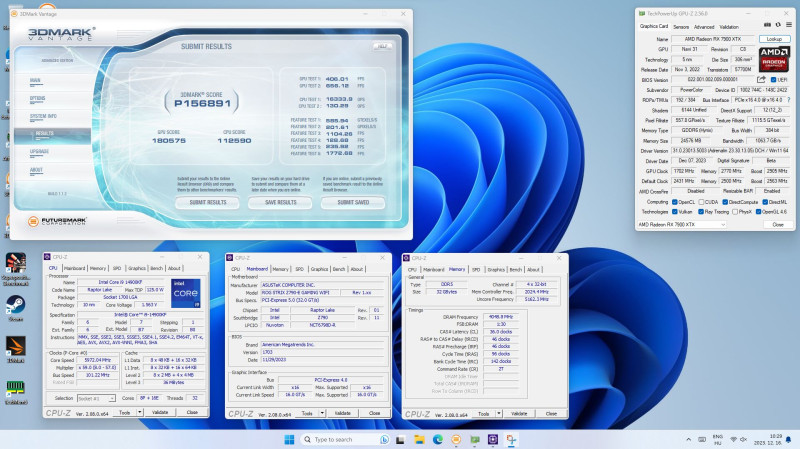Toggle the UEFI checkbox in GPU-Z
The image size is (800, 449).
(773, 80)
